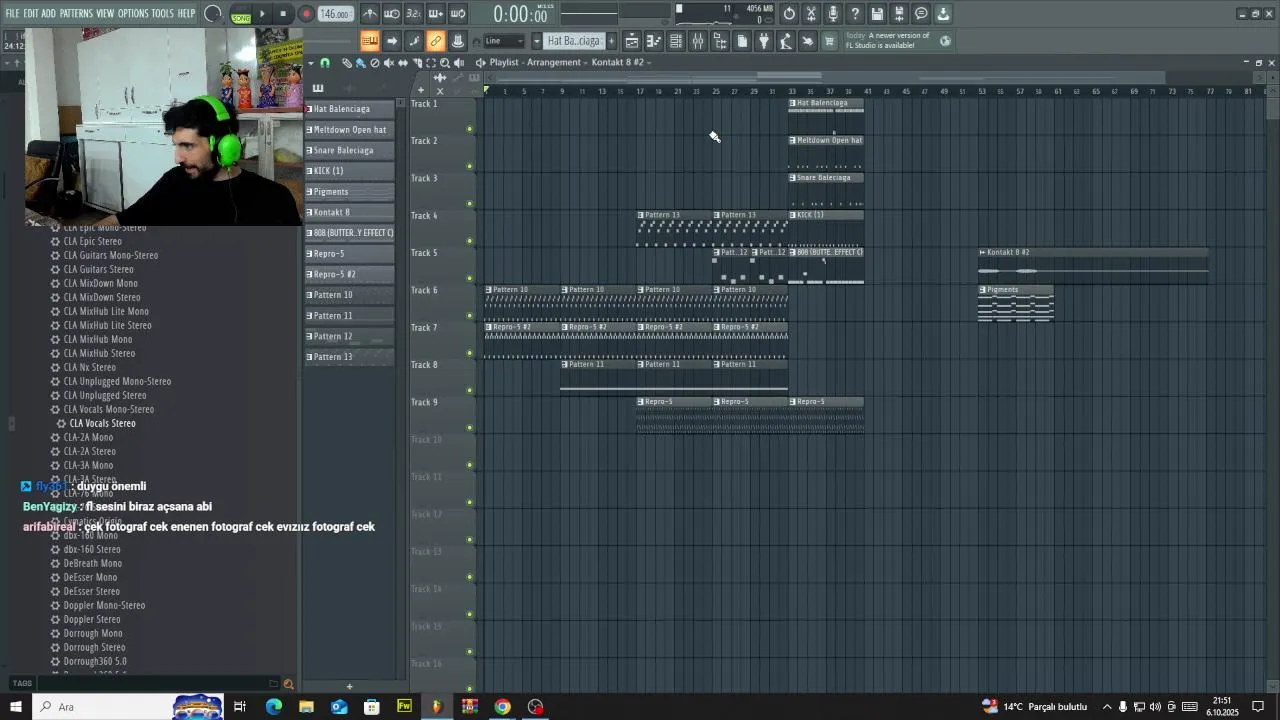Select the playlist slip tool

(x=403, y=63)
